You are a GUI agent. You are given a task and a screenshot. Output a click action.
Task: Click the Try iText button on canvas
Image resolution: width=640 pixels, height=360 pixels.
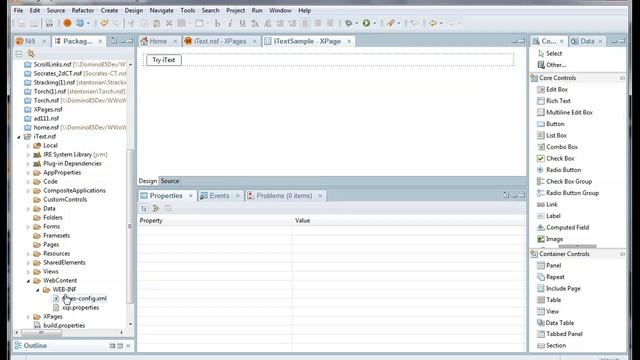pos(164,60)
